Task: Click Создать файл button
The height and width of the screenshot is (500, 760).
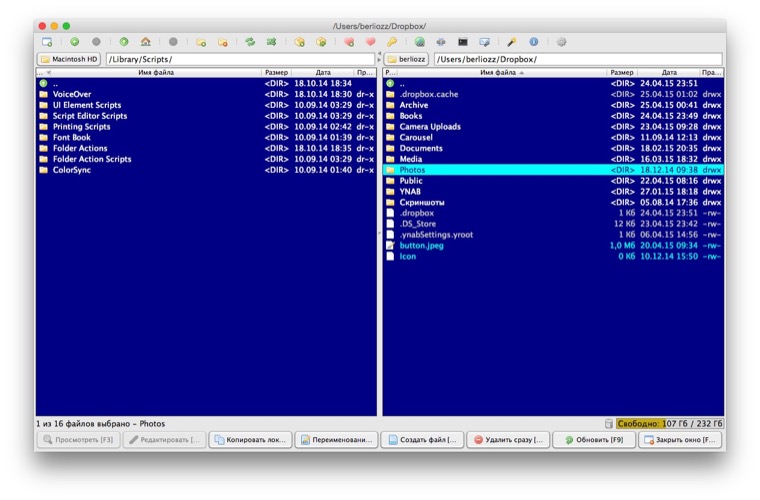Action: point(422,440)
